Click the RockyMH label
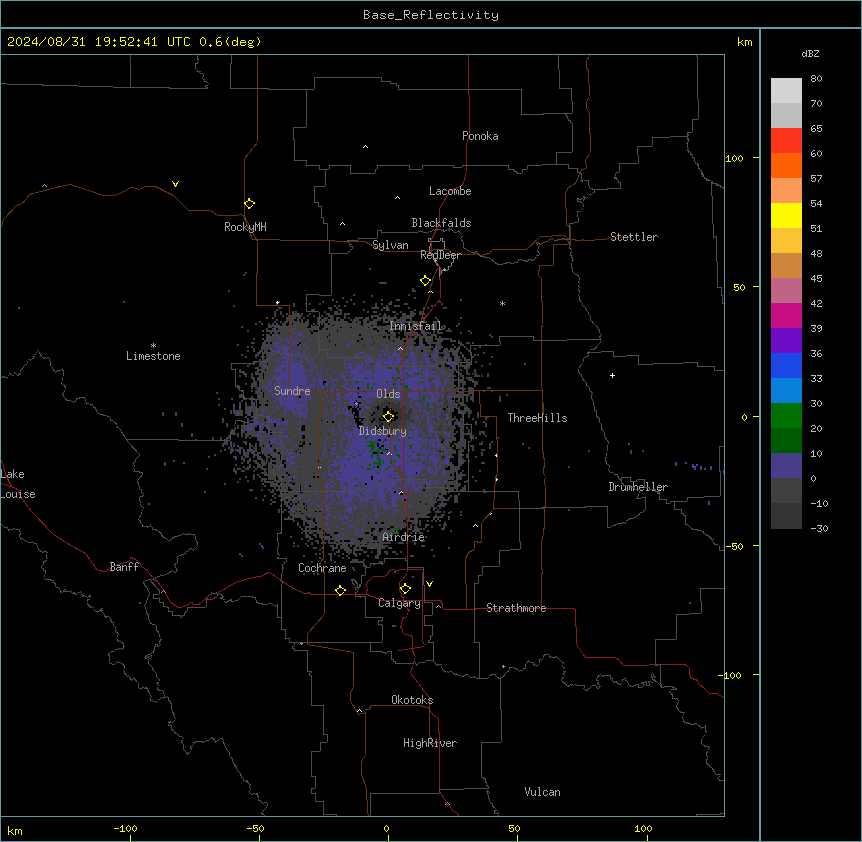Screen dimensions: 862x842 [x=245, y=227]
